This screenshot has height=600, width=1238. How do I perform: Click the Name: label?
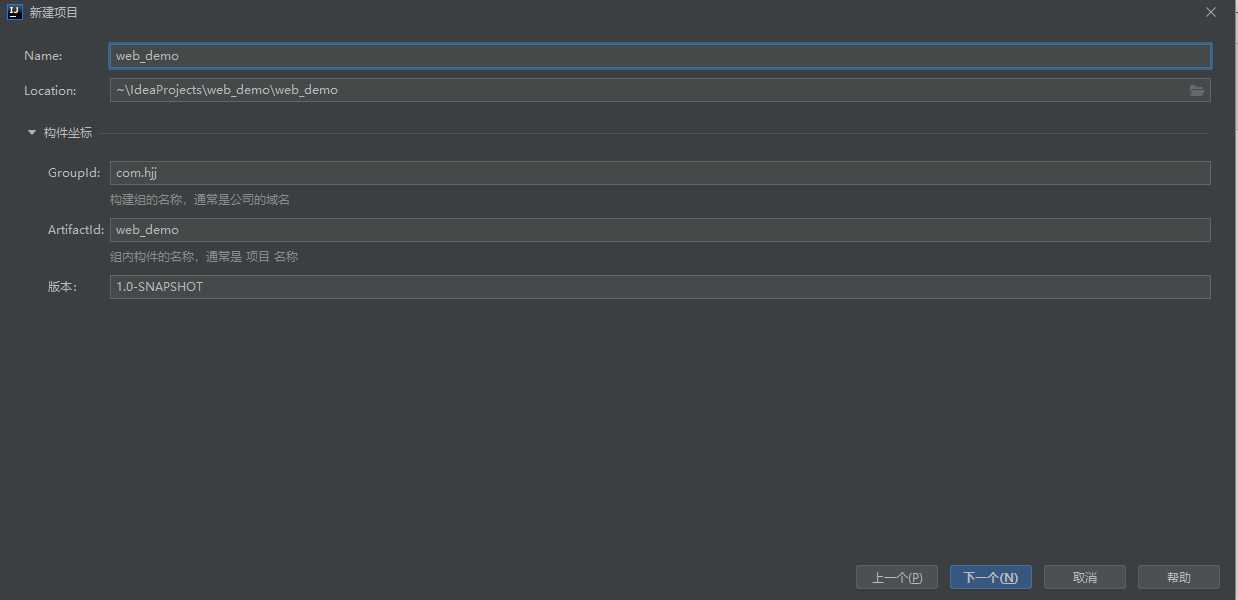tap(43, 56)
